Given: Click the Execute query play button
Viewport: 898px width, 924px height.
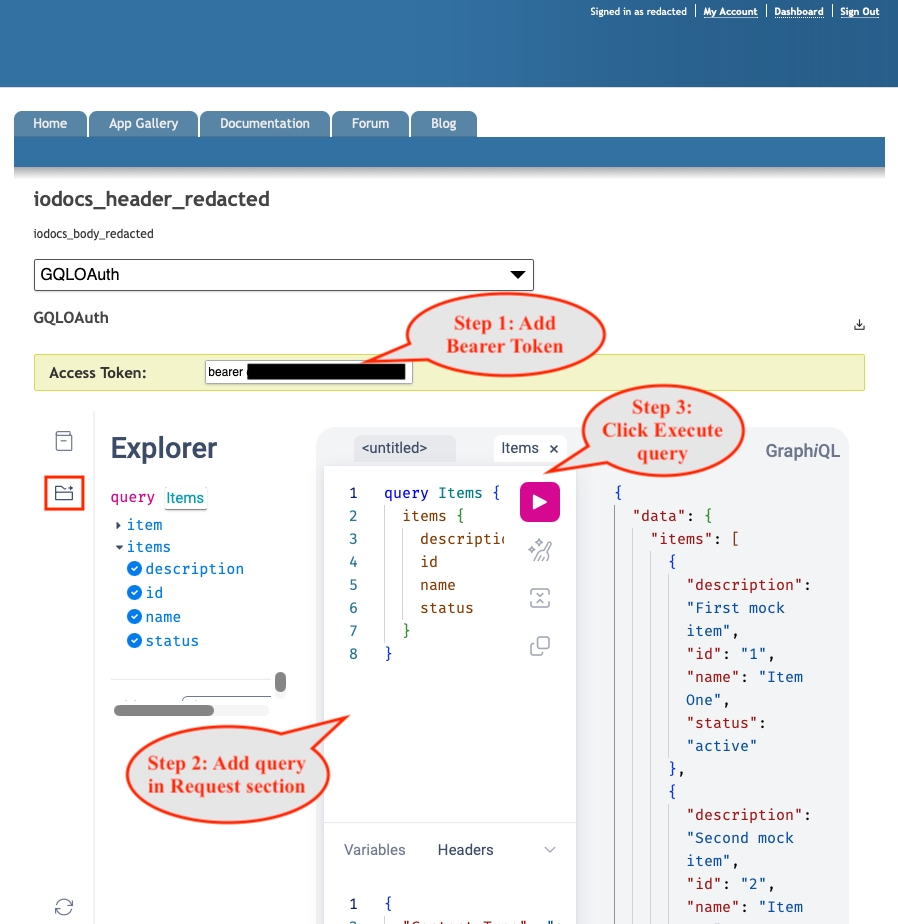Looking at the screenshot, I should click(x=540, y=502).
